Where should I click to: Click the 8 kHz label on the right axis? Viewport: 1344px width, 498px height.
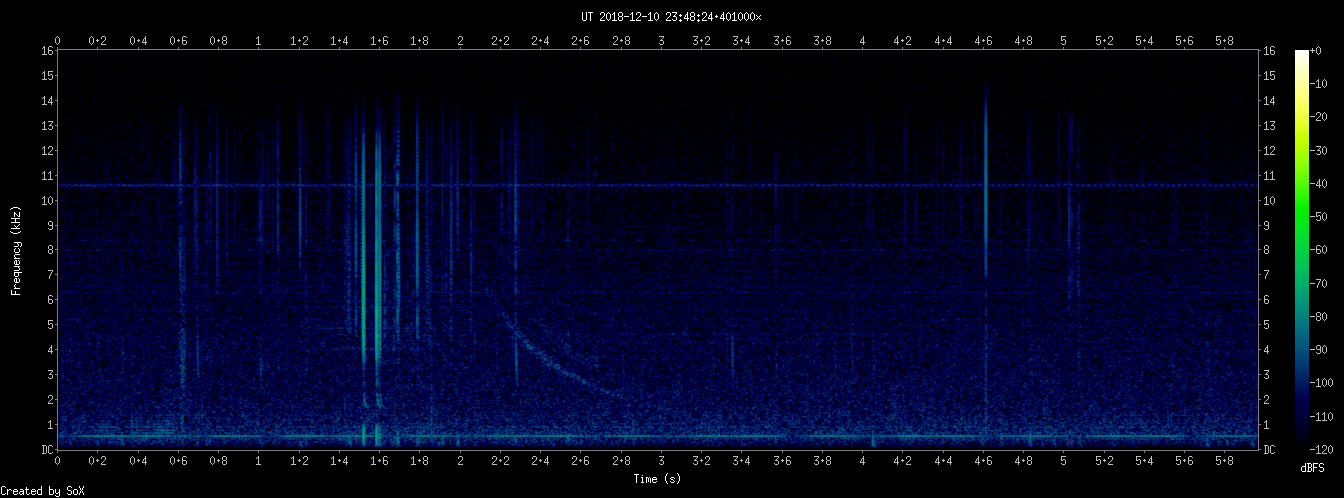tap(1269, 250)
